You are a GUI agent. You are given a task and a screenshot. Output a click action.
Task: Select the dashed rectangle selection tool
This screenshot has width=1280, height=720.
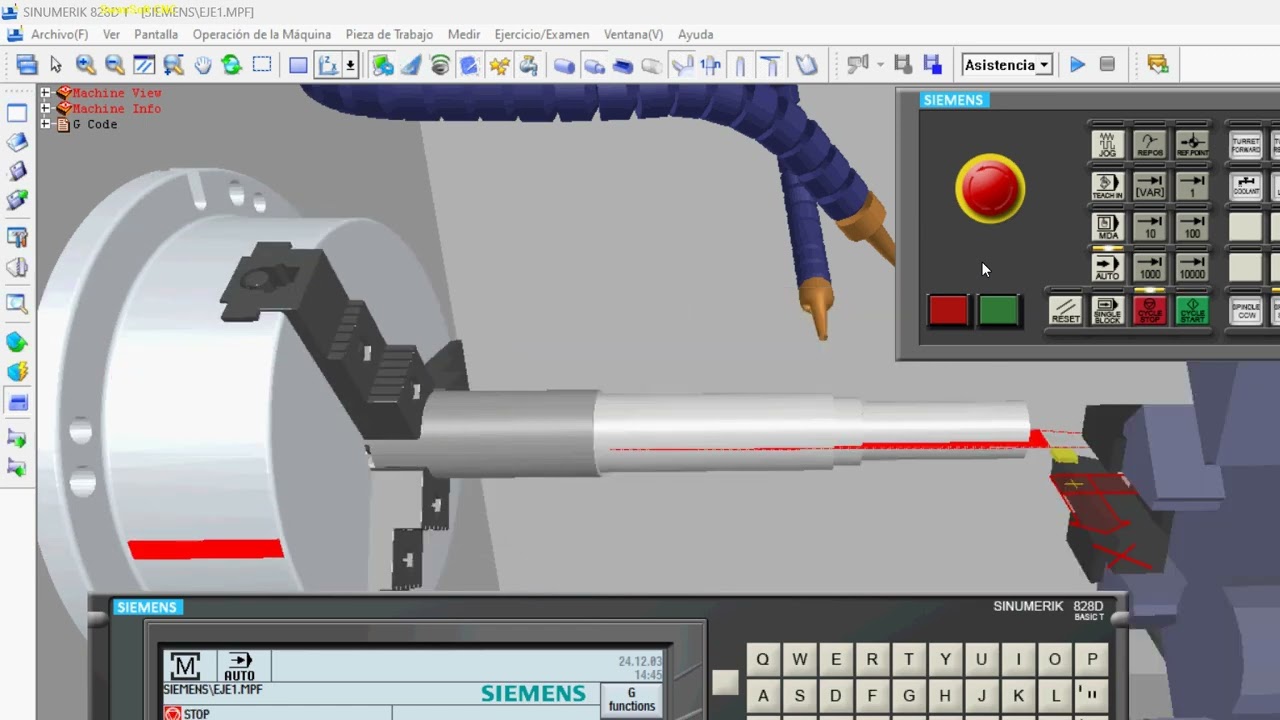click(262, 65)
